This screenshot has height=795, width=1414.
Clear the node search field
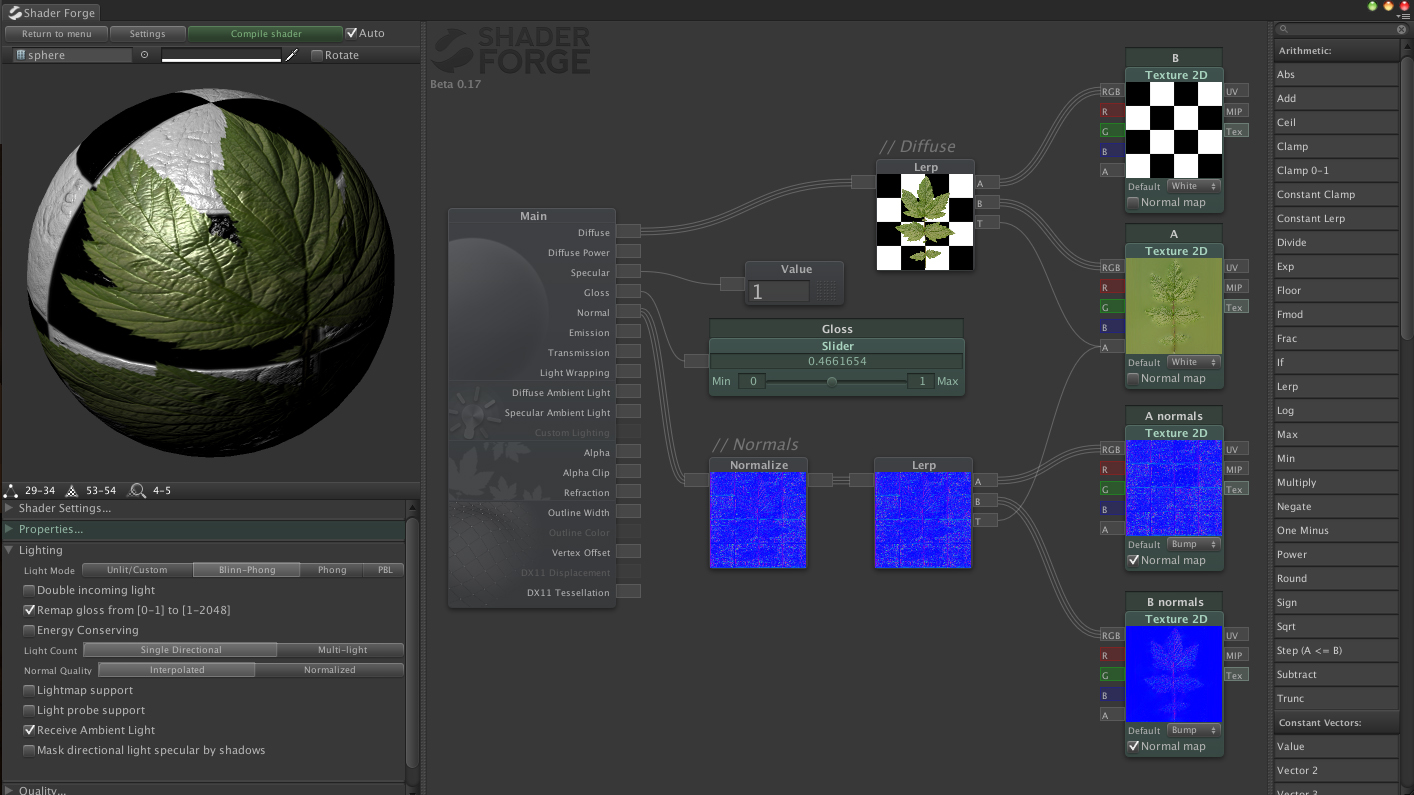pos(1401,30)
